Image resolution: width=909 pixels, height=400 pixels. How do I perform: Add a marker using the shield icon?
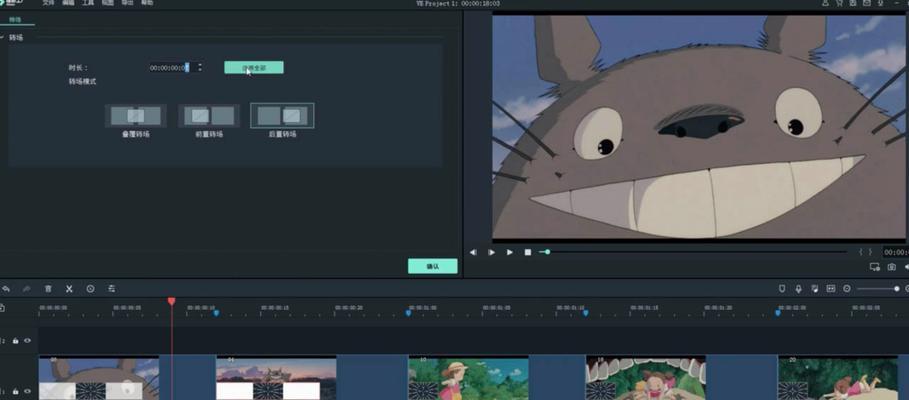pyautogui.click(x=781, y=289)
